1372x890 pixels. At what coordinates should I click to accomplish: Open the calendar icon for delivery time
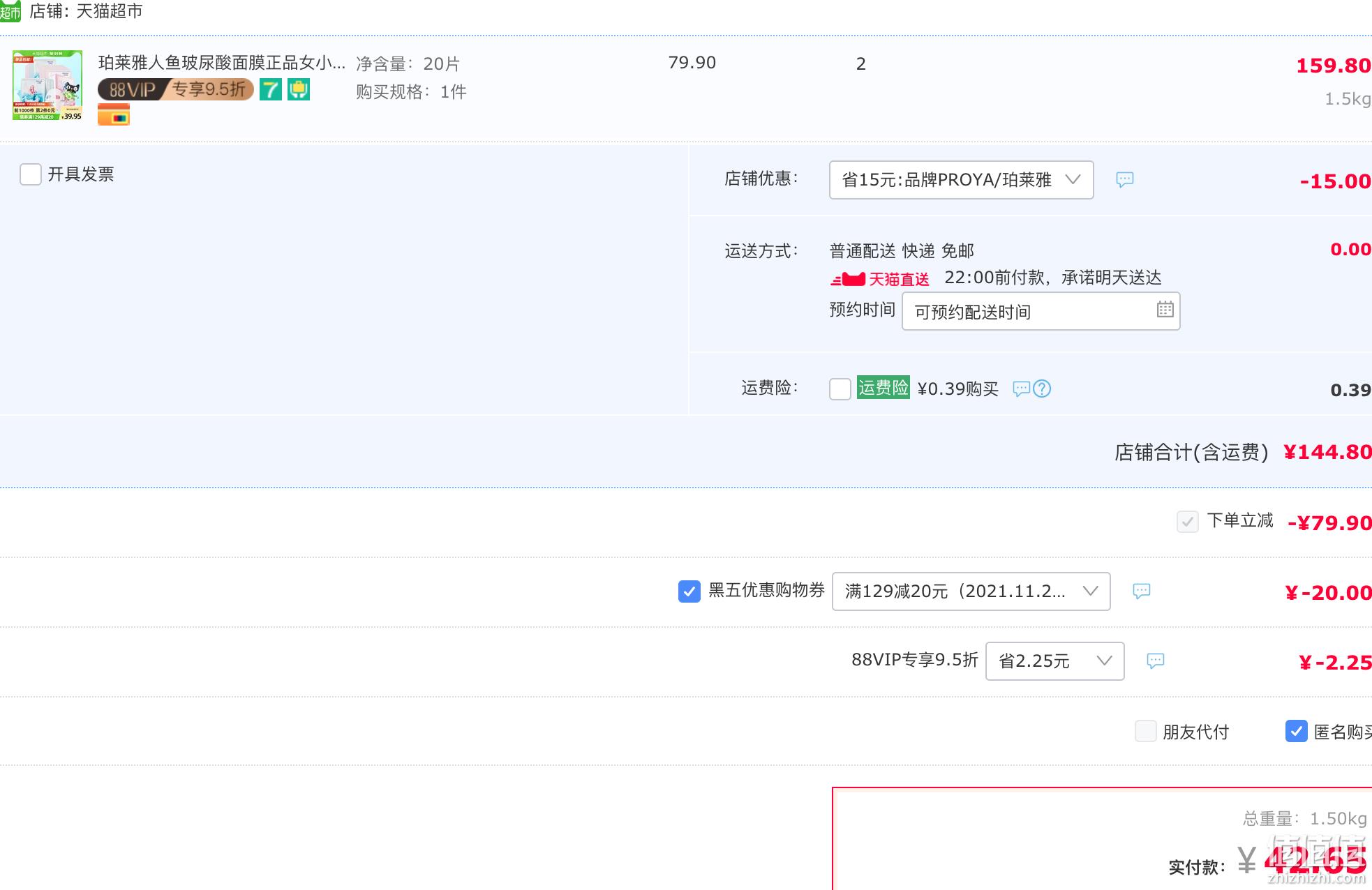point(1165,310)
